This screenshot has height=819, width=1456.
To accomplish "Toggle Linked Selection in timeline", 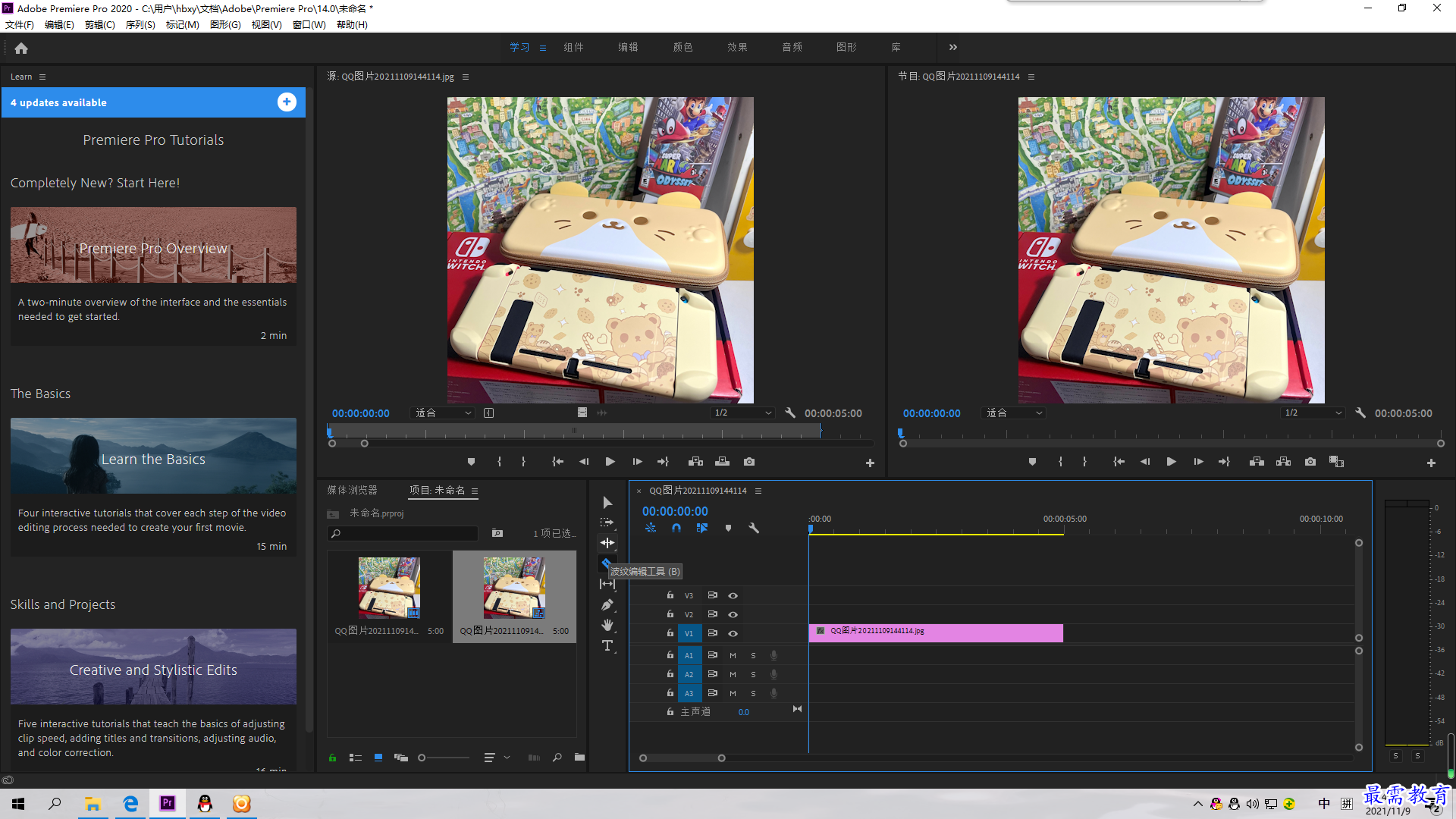I will (x=702, y=528).
